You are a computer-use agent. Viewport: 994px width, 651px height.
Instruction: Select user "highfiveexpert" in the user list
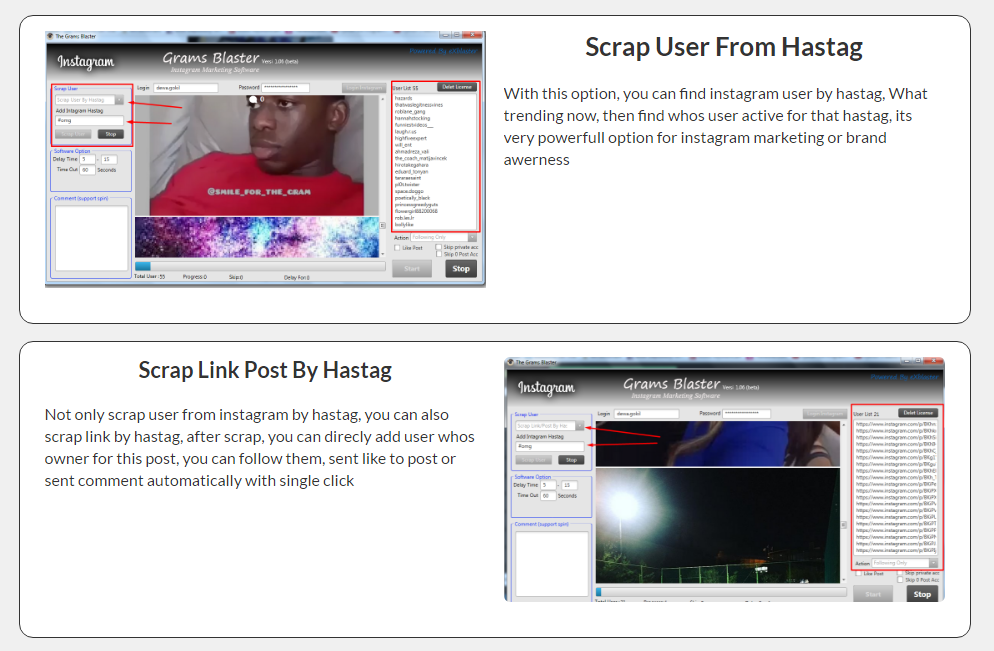[411, 138]
